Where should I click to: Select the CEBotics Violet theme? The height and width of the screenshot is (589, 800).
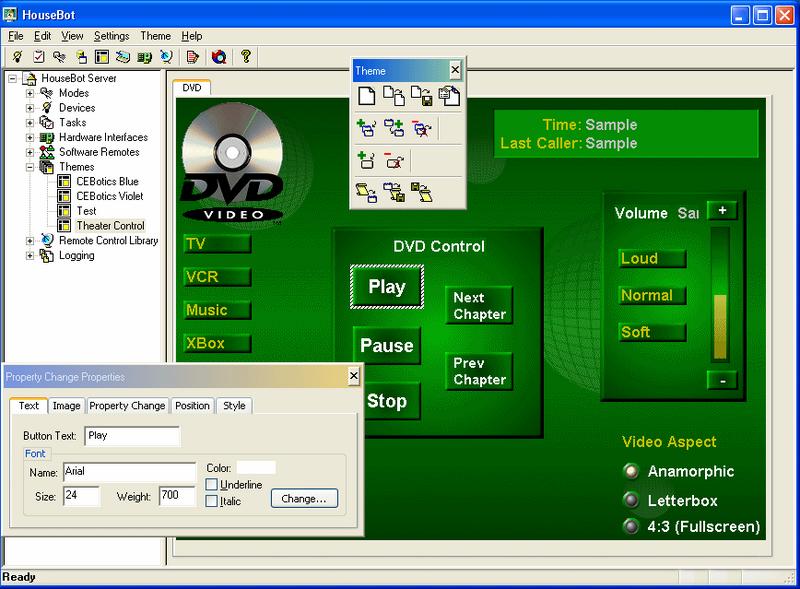click(x=110, y=196)
